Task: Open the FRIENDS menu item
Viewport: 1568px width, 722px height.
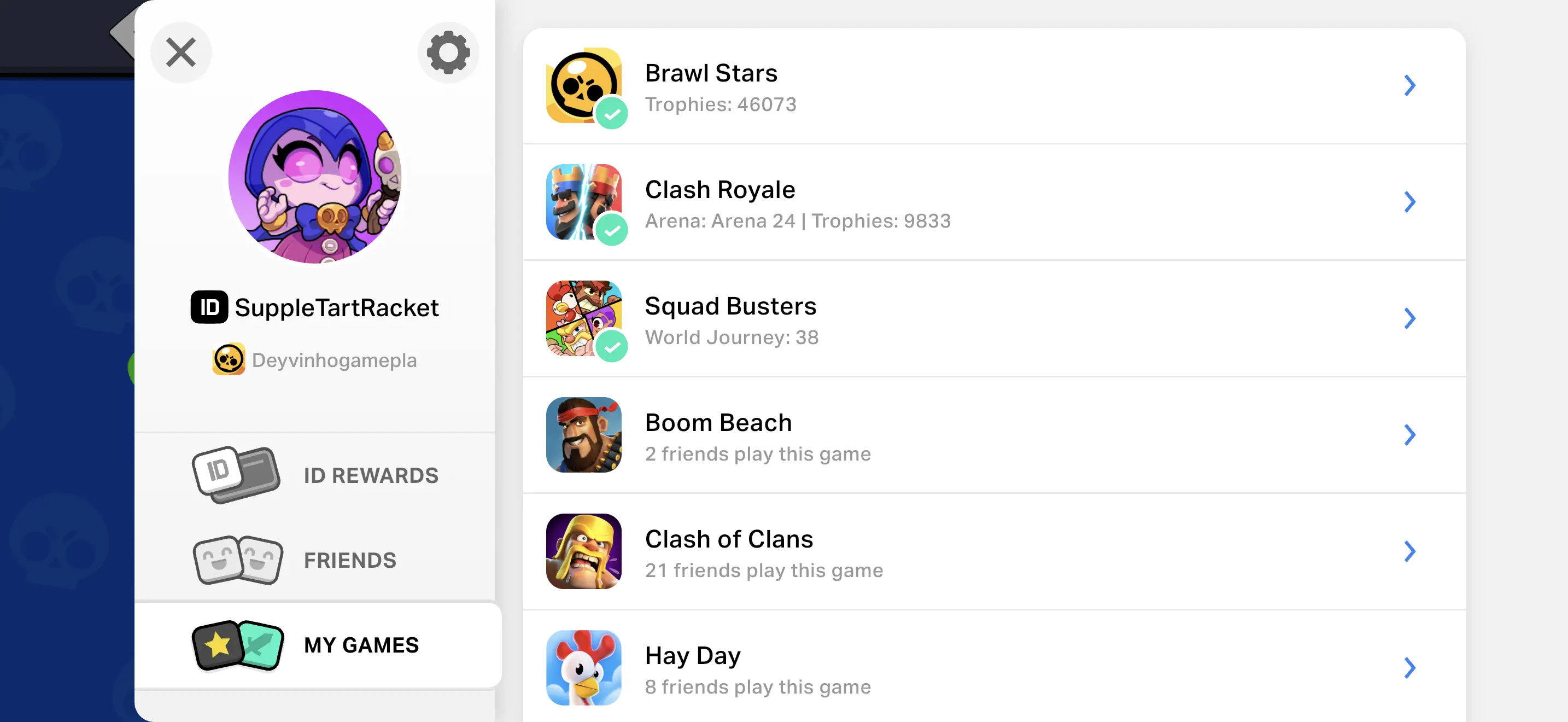Action: (350, 560)
